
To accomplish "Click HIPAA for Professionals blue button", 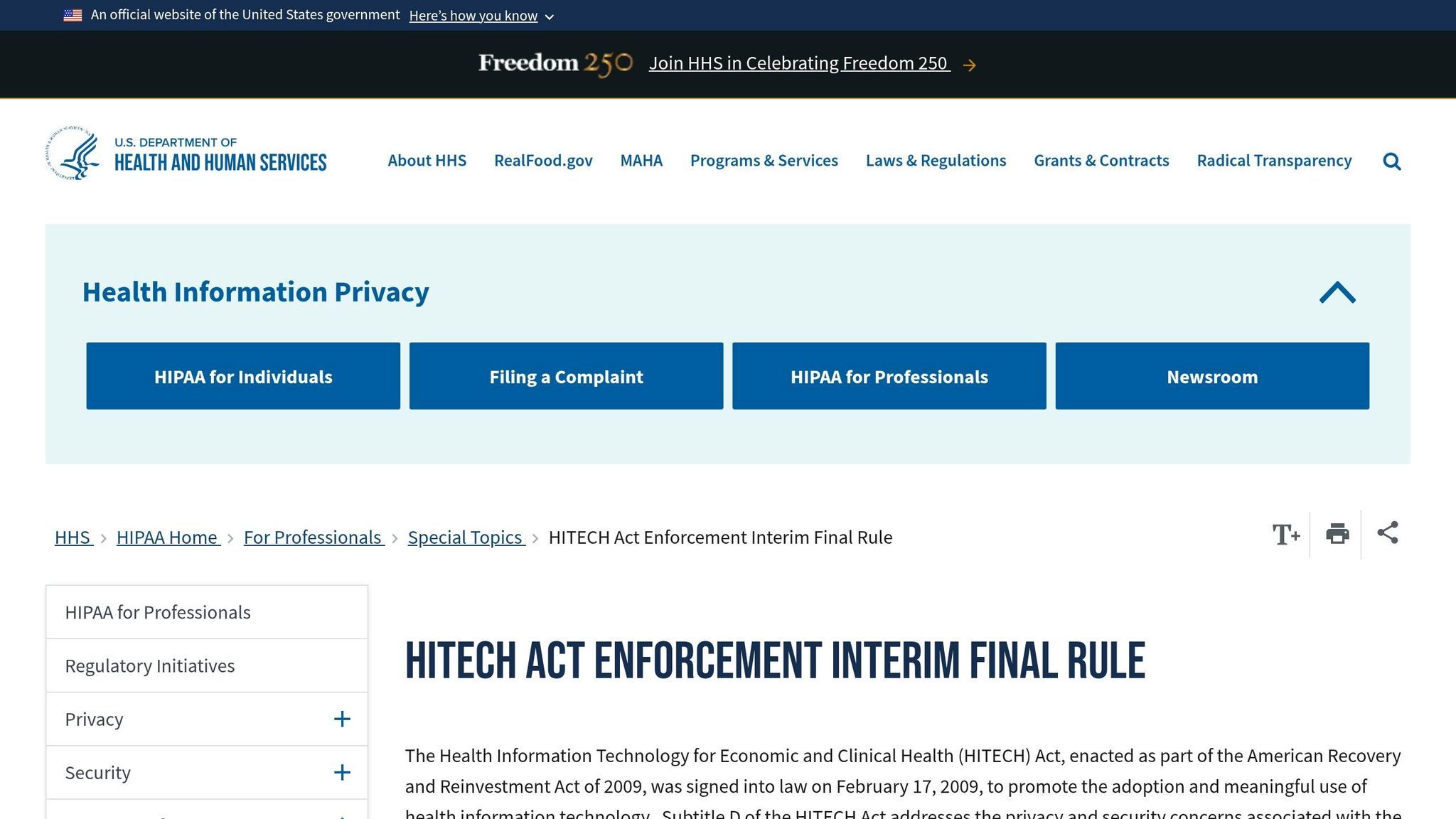I will [889, 376].
